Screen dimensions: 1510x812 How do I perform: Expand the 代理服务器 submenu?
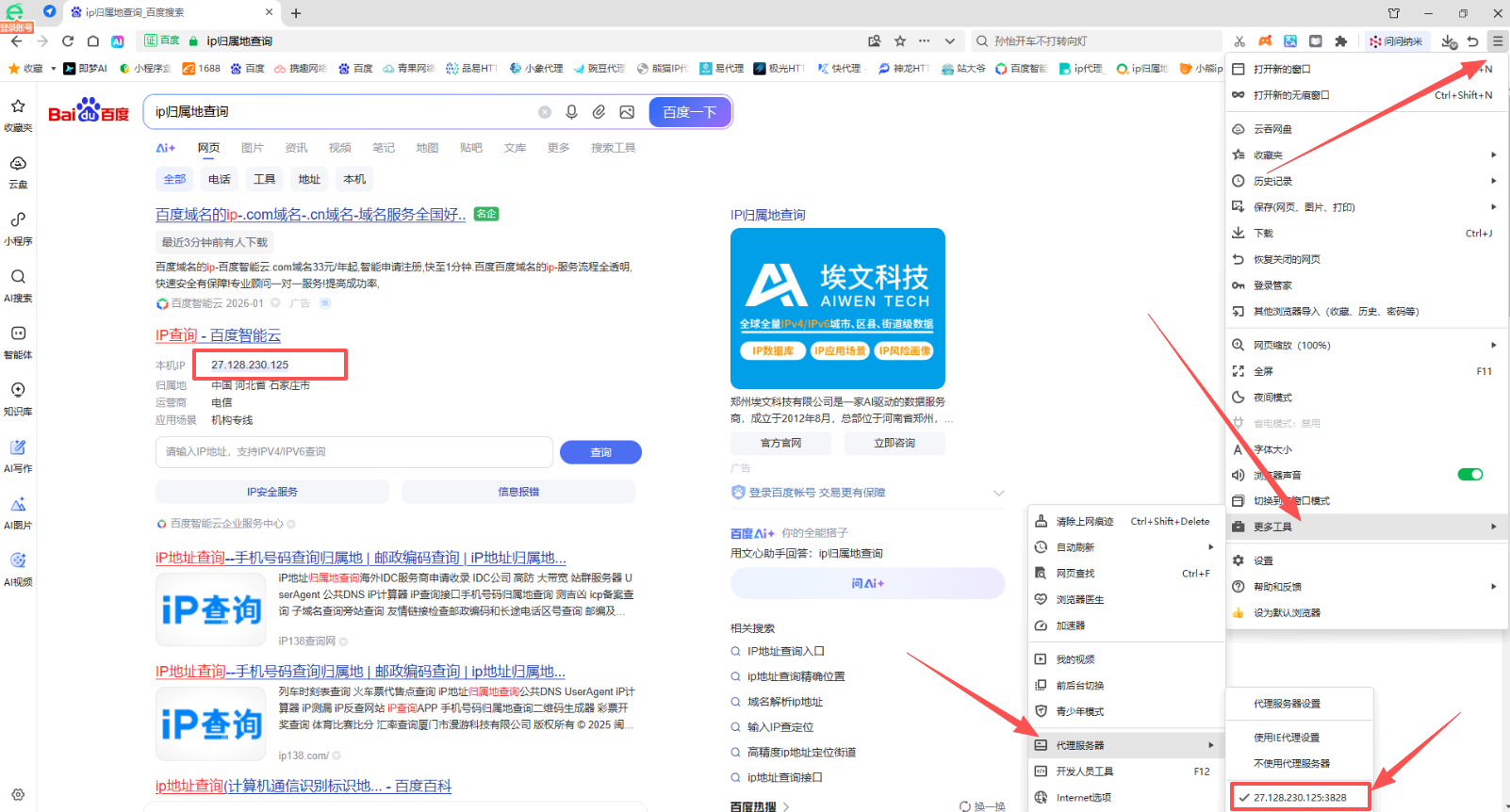[1125, 745]
